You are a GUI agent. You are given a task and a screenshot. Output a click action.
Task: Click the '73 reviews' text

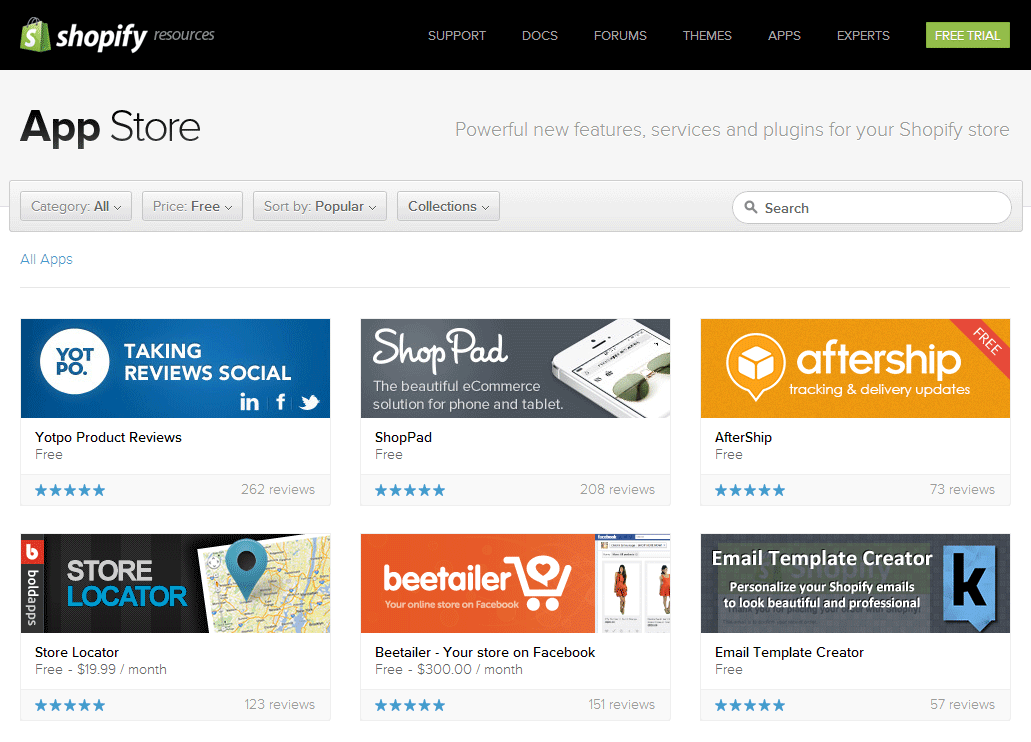tap(962, 489)
